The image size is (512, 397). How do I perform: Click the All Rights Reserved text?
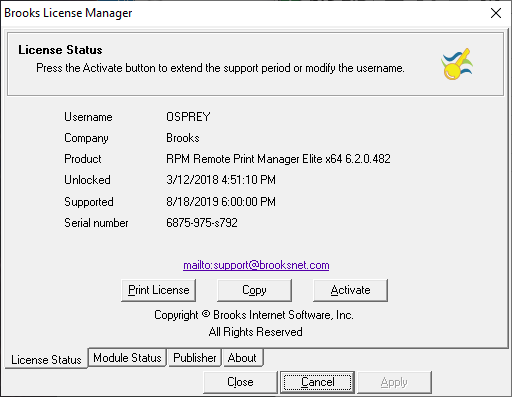(256, 332)
